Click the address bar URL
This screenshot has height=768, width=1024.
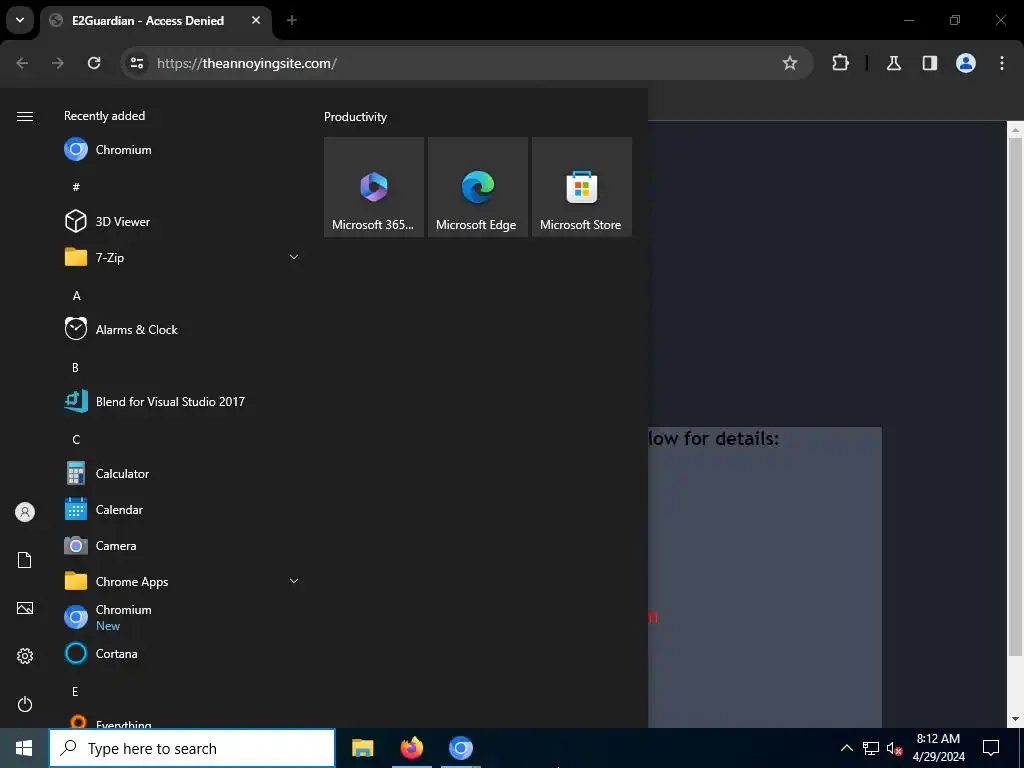[247, 63]
